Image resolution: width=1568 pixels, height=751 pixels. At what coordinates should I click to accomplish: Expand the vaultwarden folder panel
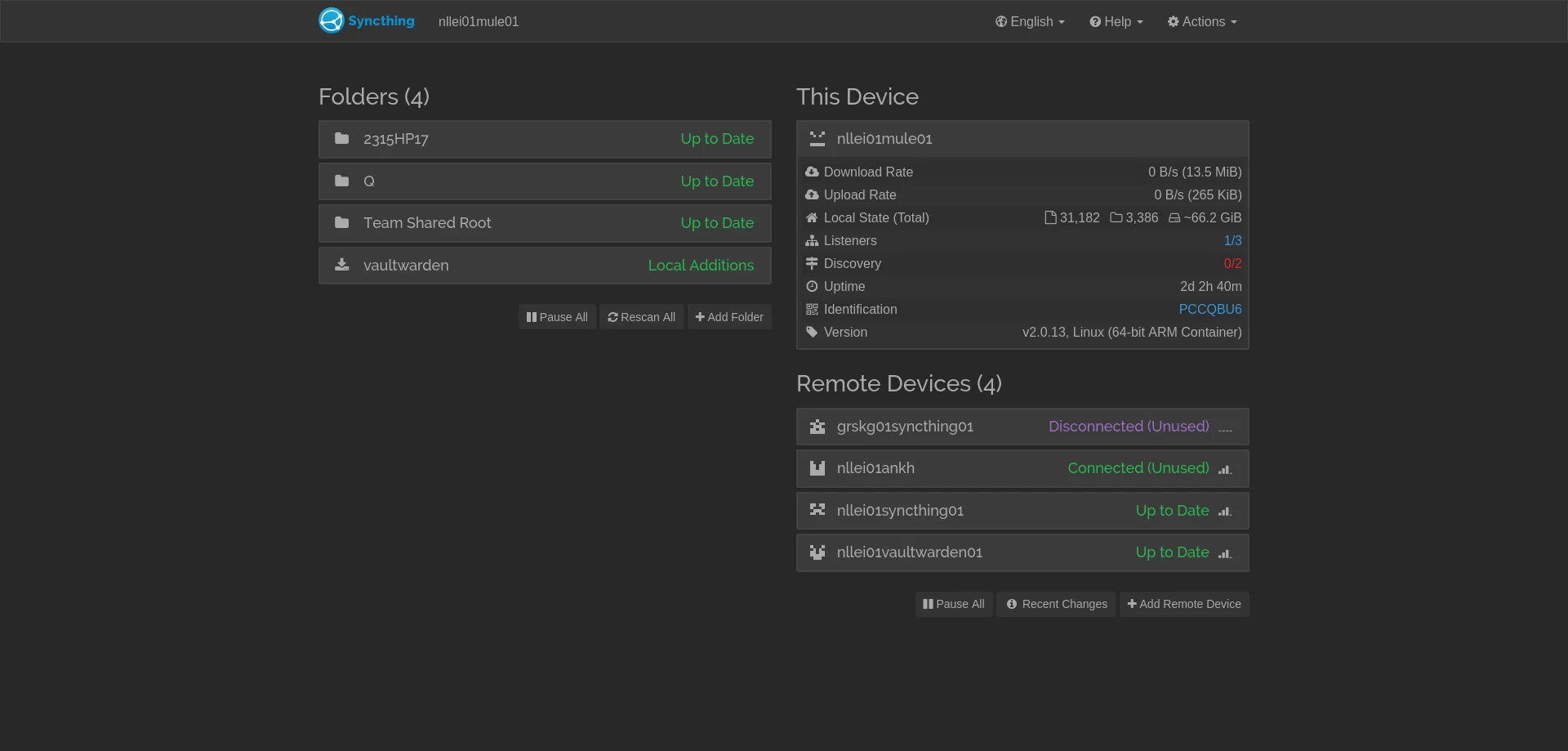click(545, 266)
